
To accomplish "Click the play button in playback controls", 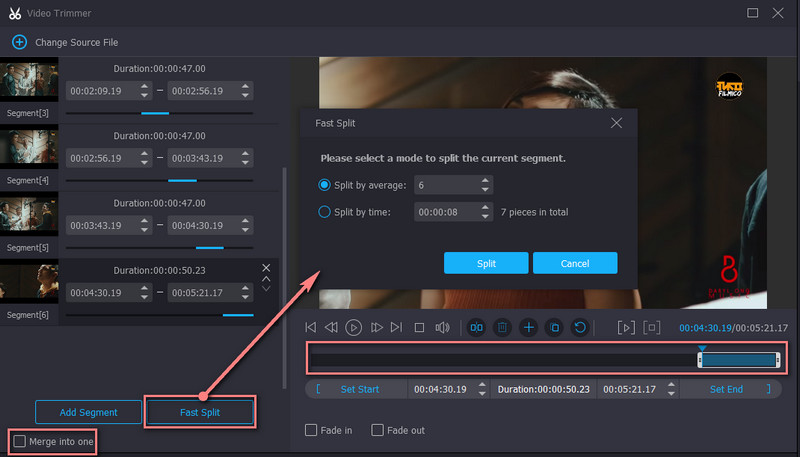I will tap(354, 327).
